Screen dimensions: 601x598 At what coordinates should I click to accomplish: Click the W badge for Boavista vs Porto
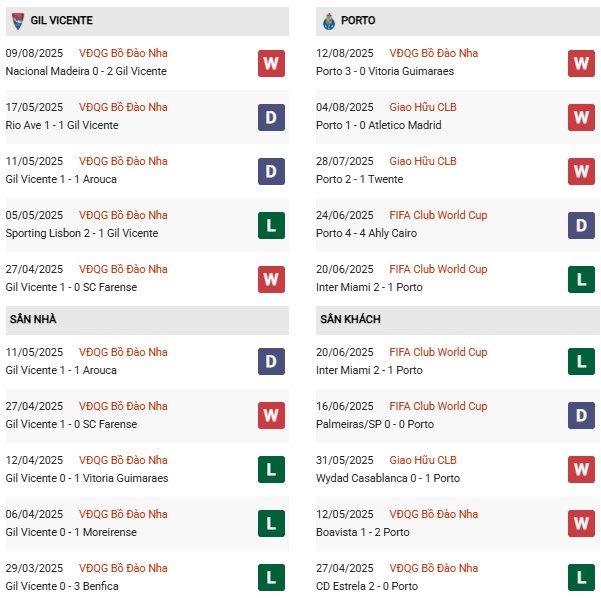pos(582,523)
